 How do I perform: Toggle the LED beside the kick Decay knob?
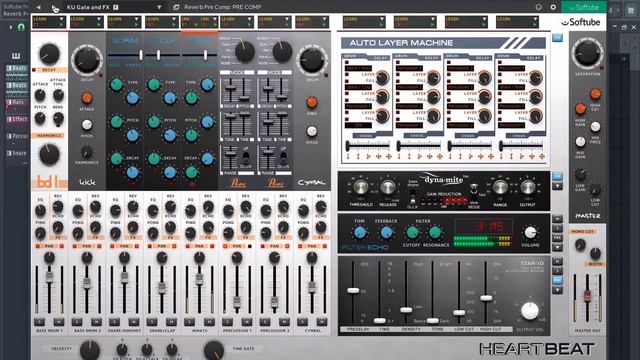coord(101,75)
